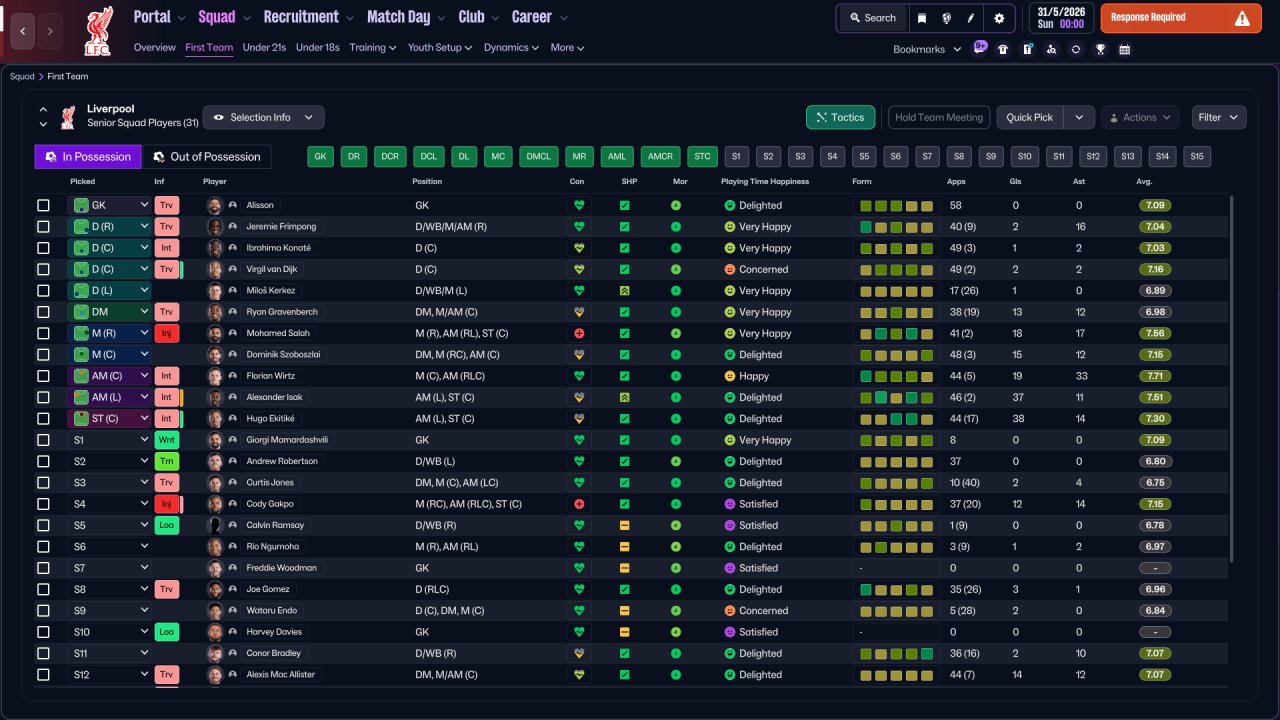Expand the Quick Pick dropdown arrow
This screenshot has height=720, width=1280.
coord(1078,117)
